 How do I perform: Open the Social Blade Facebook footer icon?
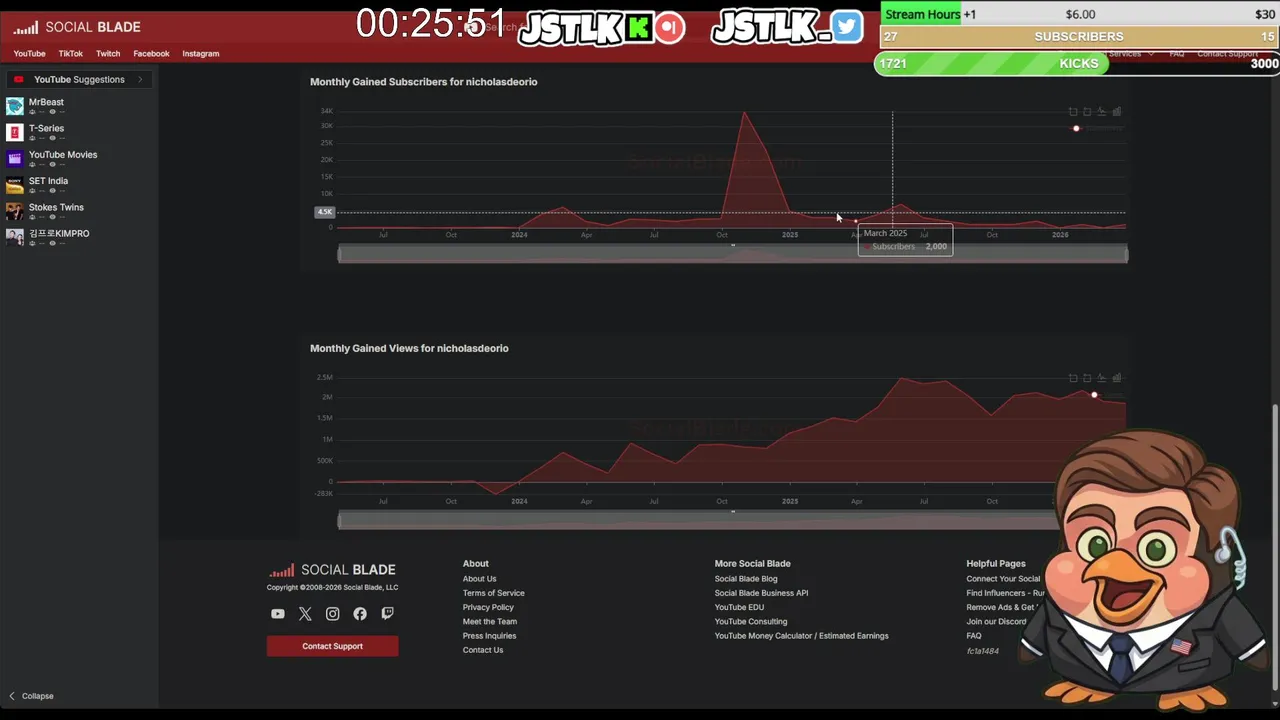tap(360, 614)
